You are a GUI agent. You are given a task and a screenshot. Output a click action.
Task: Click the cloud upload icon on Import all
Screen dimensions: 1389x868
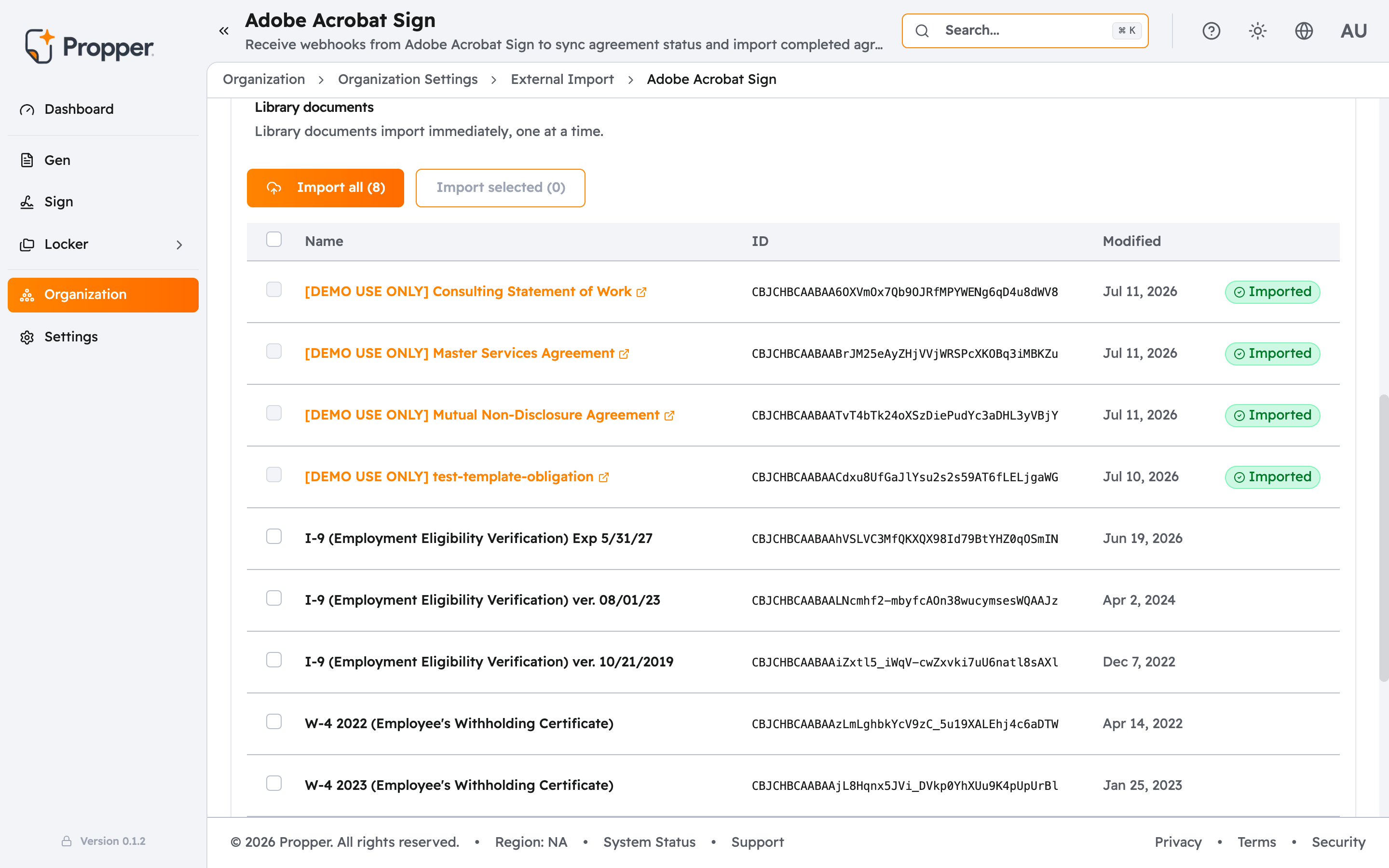[x=274, y=188]
